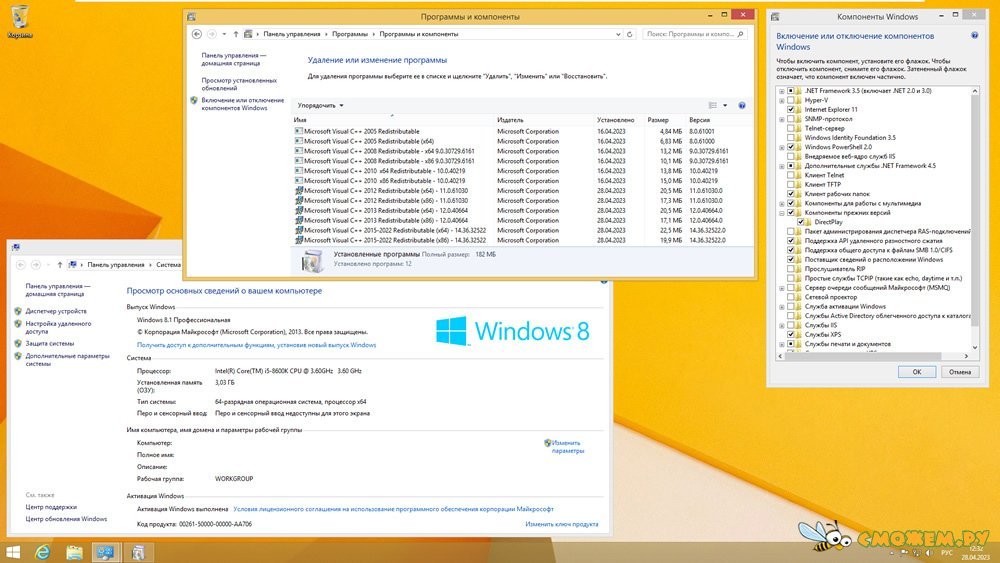This screenshot has height=563, width=1000.
Task: Expand the .NET Framework 3.5 node
Action: (x=782, y=91)
